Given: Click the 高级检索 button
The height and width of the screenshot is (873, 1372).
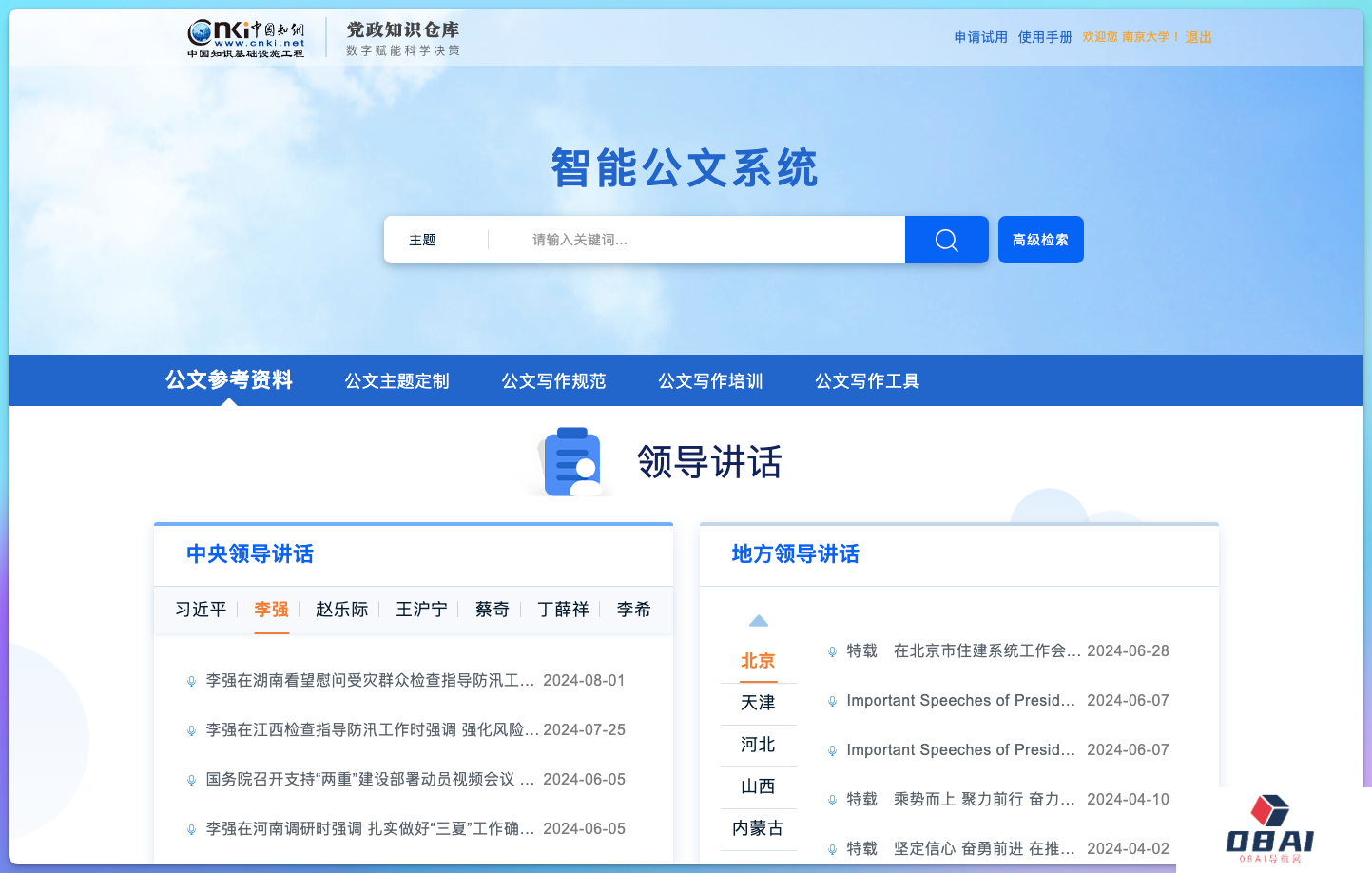Looking at the screenshot, I should (1040, 239).
